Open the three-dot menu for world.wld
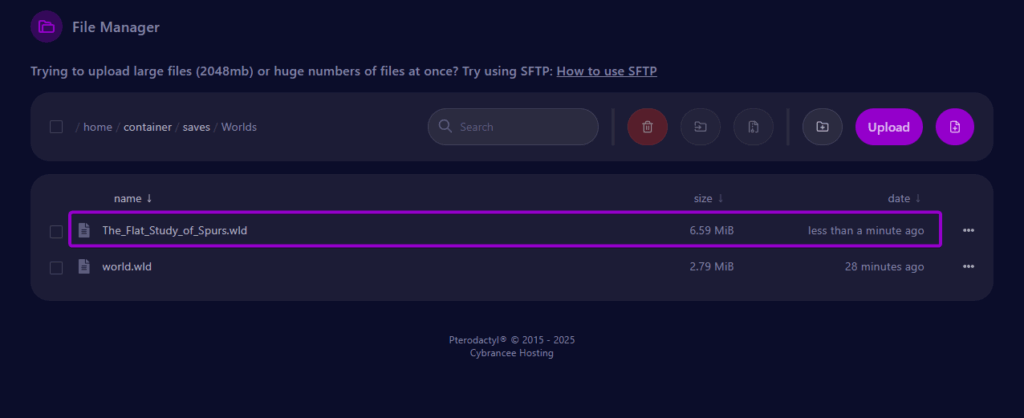 [967, 267]
